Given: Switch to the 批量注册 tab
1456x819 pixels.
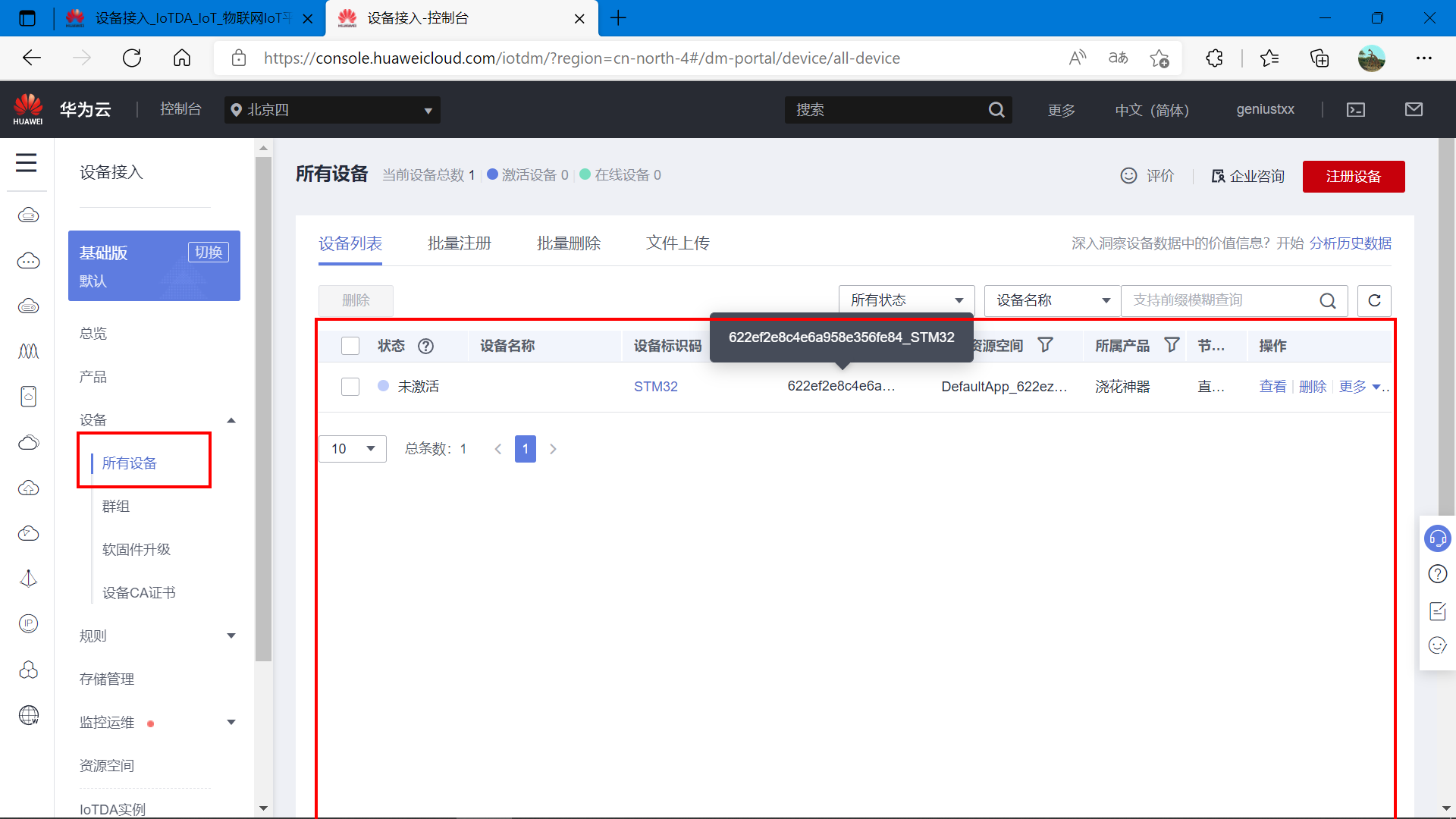Looking at the screenshot, I should tap(460, 243).
